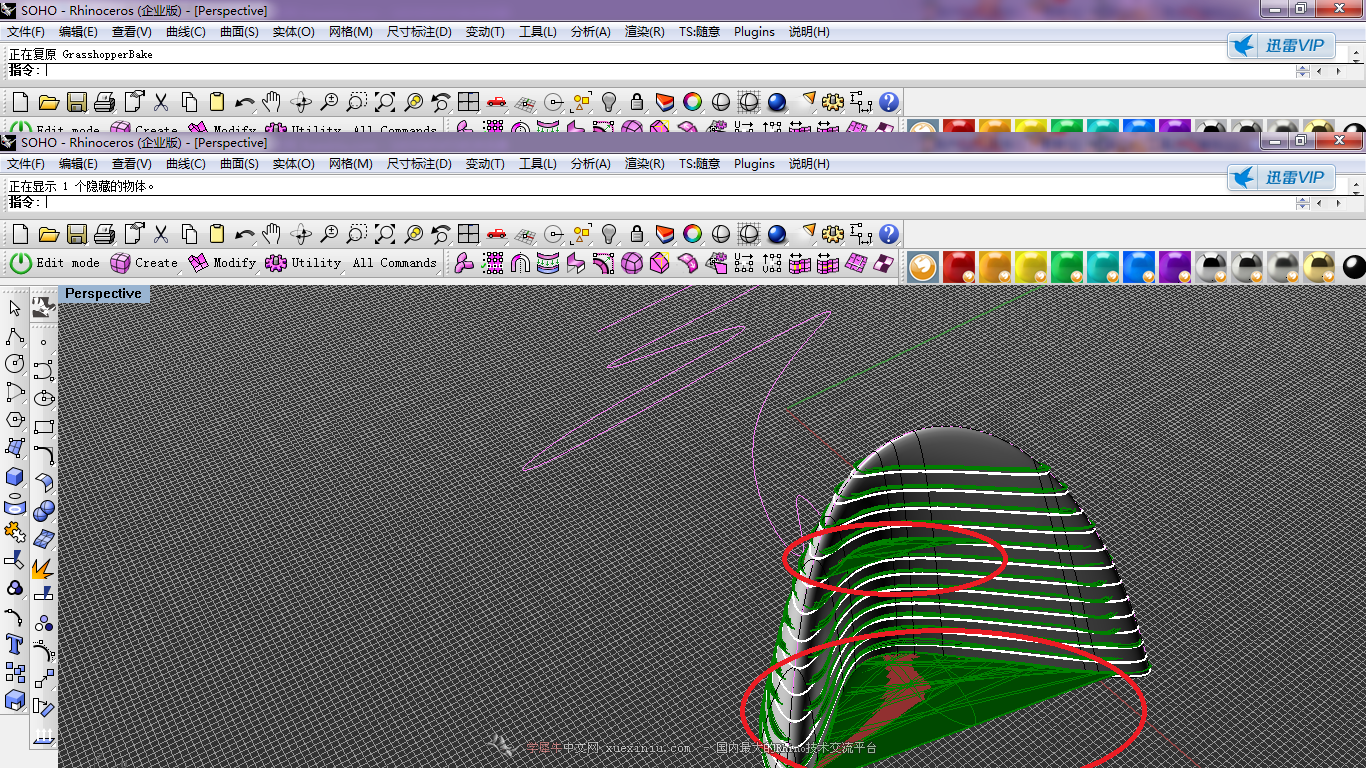Apply gold material ball in front window
This screenshot has height=768, width=1366.
tap(1319, 267)
